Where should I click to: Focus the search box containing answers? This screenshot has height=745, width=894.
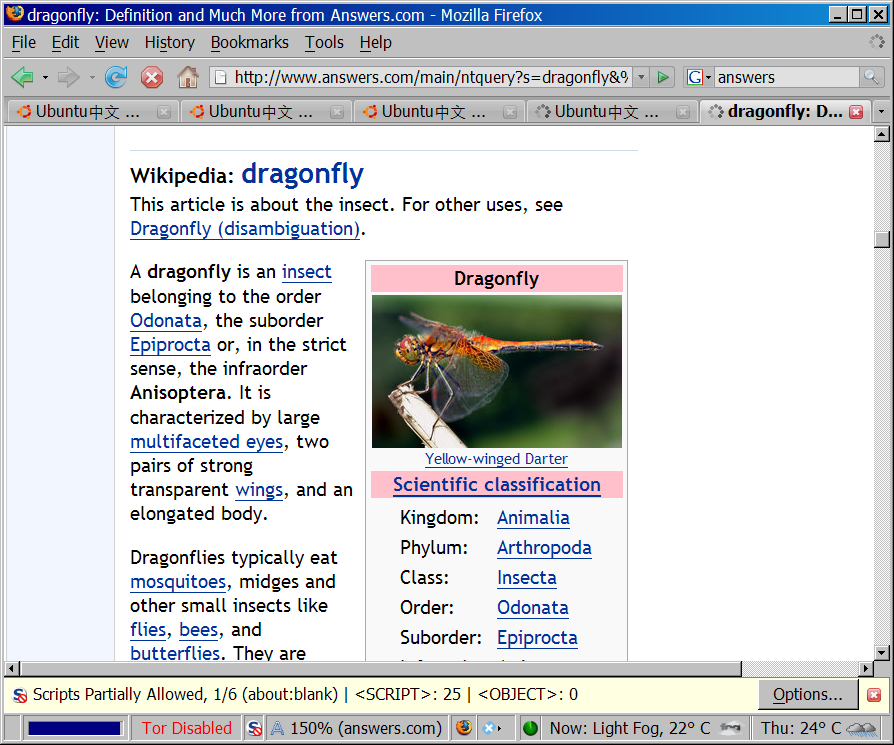(787, 77)
